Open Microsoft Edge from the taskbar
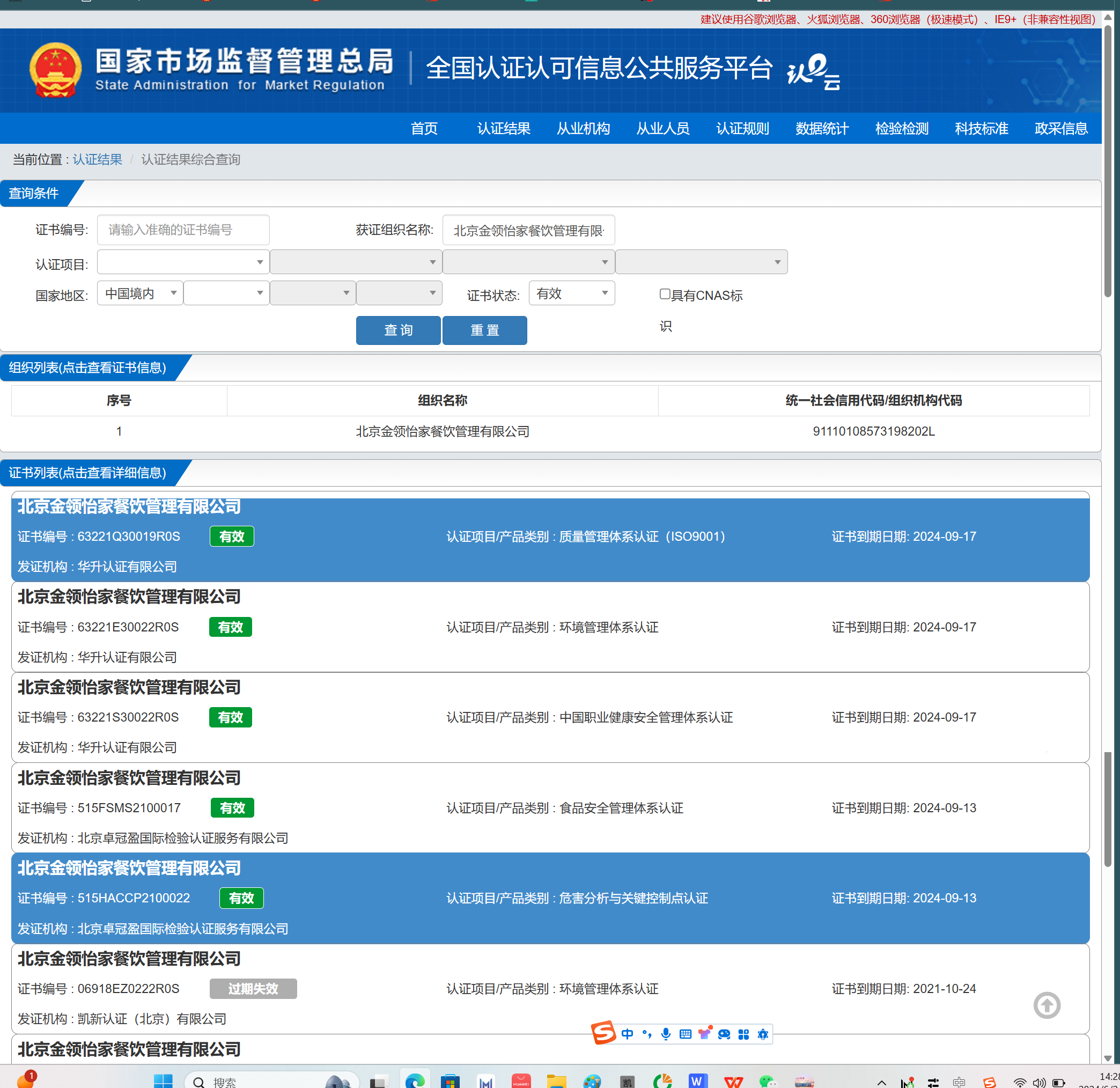1120x1088 pixels. pyautogui.click(x=415, y=1080)
